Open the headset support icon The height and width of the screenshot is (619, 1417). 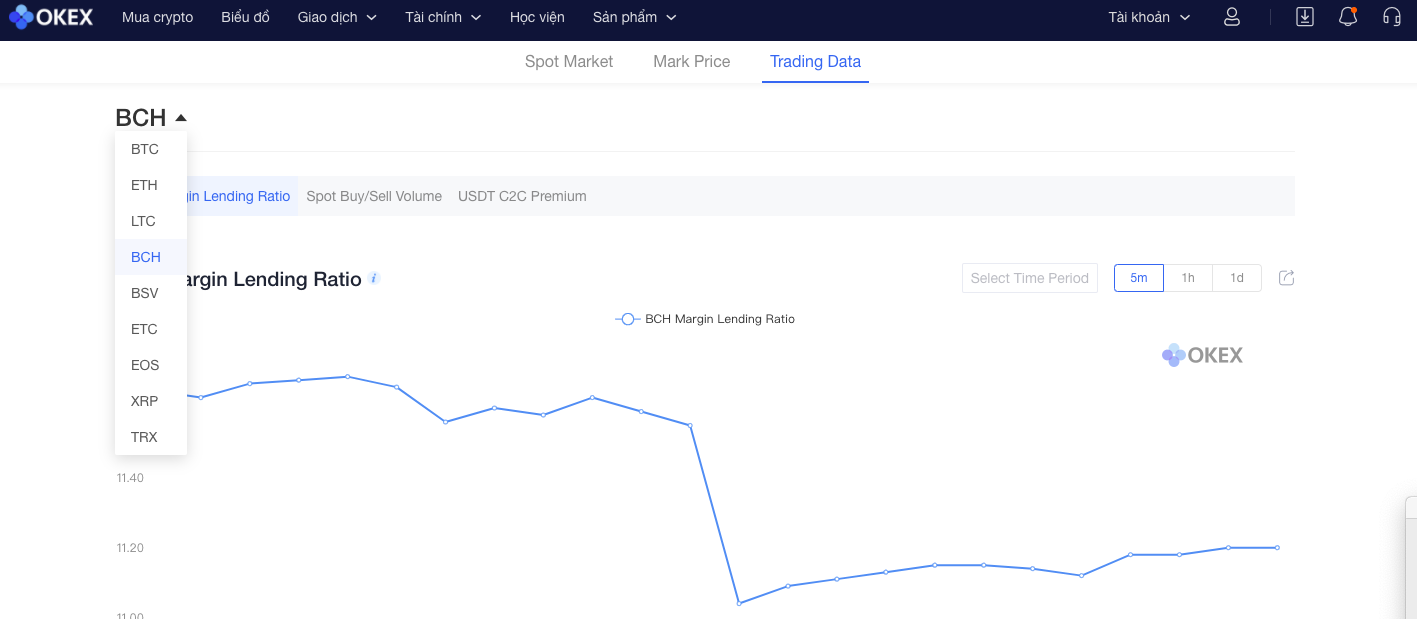point(1391,17)
